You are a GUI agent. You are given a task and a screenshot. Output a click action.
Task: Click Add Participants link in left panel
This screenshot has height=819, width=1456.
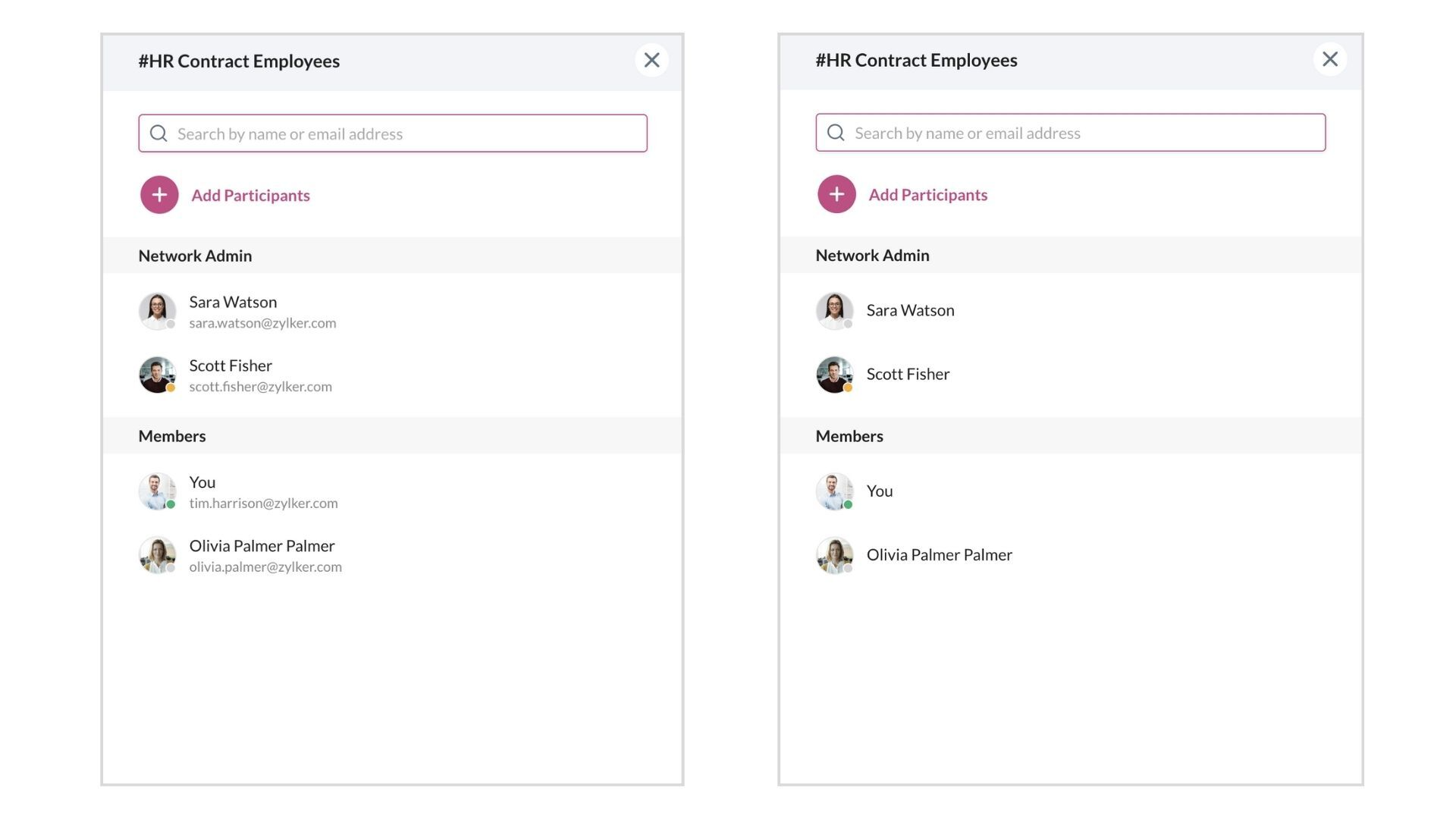pyautogui.click(x=250, y=195)
